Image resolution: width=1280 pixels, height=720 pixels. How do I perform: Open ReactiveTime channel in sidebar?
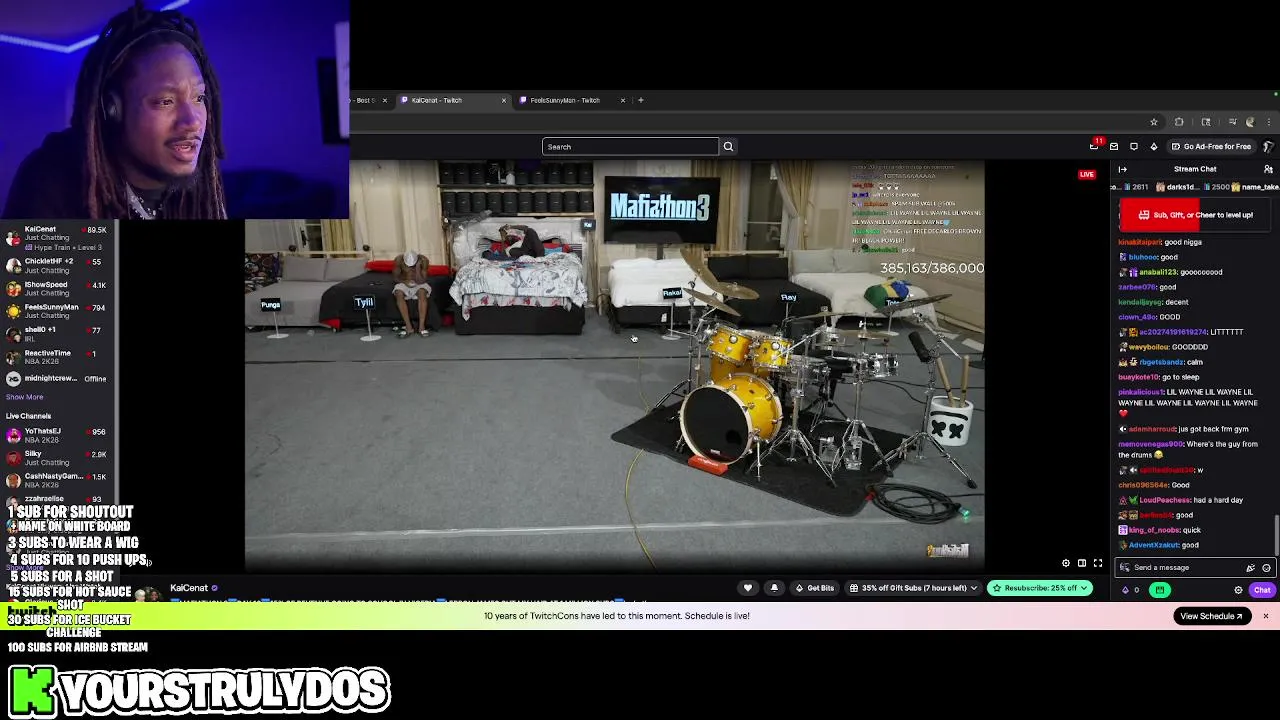pyautogui.click(x=56, y=356)
